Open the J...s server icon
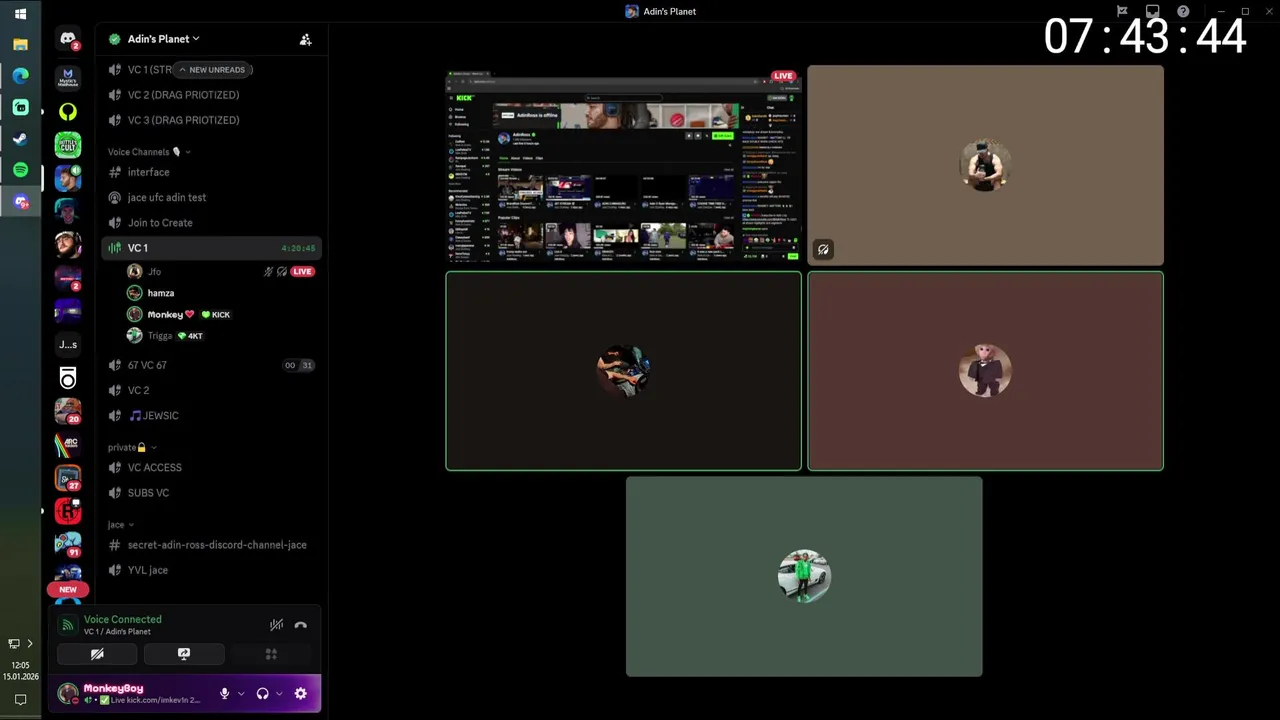Viewport: 1280px width, 720px height. (68, 344)
